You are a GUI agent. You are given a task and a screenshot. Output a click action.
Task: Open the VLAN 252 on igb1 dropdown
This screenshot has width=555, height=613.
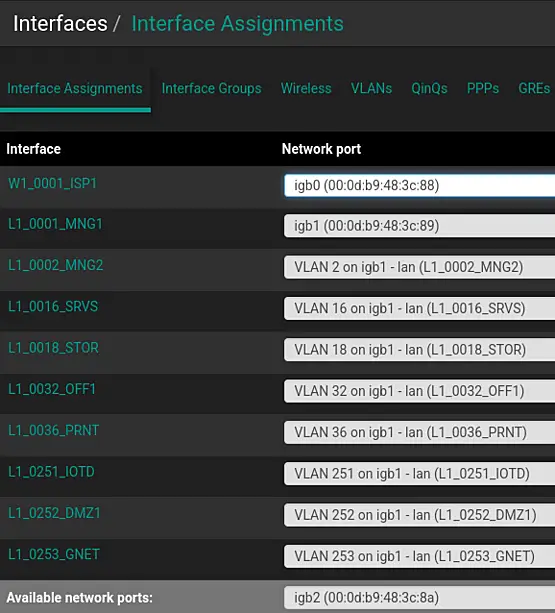tap(419, 515)
